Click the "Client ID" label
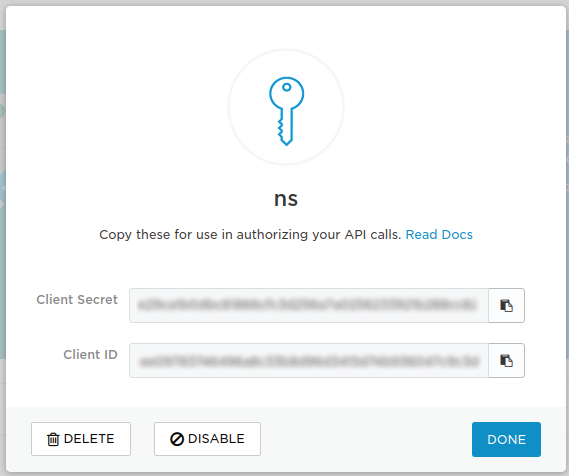This screenshot has height=476, width=569. (90, 355)
